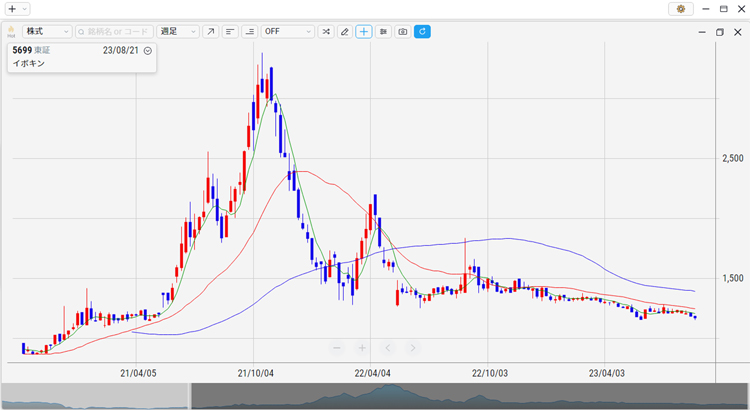Click the plus new tab button
The width and height of the screenshot is (750, 410).
12,8
